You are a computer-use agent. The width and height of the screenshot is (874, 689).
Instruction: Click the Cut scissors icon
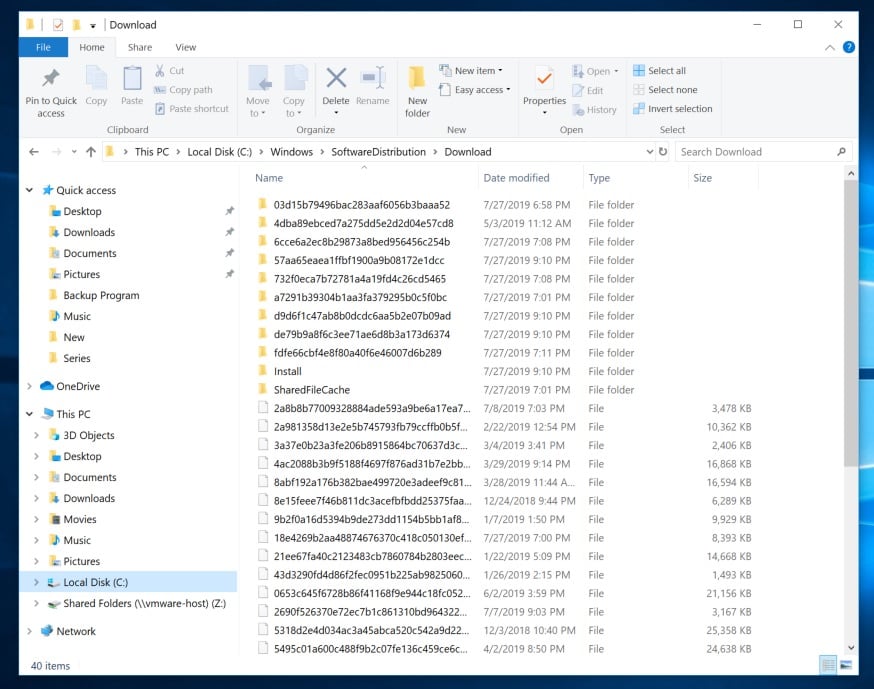(x=160, y=71)
